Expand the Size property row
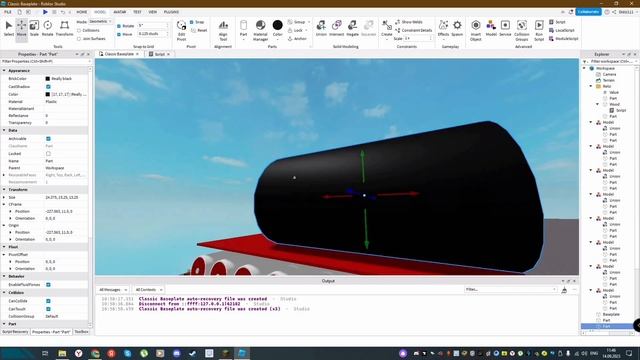The width and height of the screenshot is (640, 360). tap(4, 197)
